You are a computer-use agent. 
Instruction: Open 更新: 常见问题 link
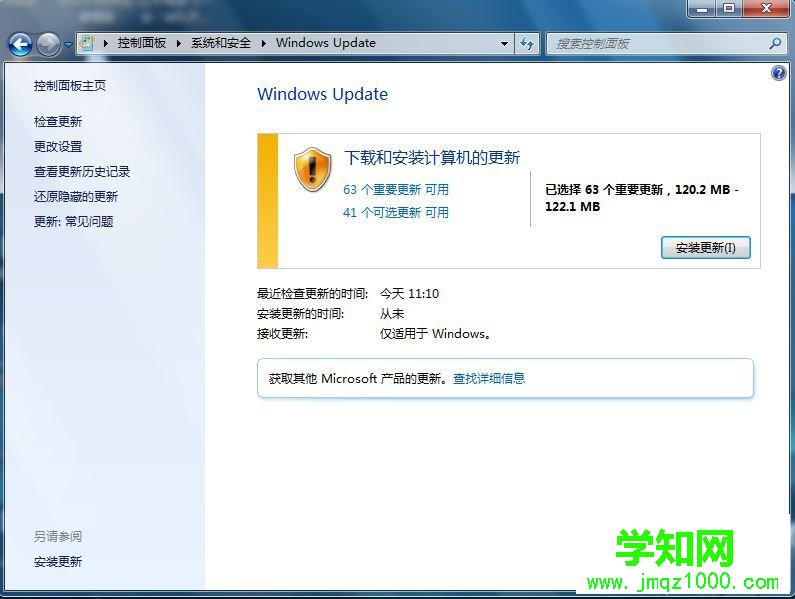(74, 222)
